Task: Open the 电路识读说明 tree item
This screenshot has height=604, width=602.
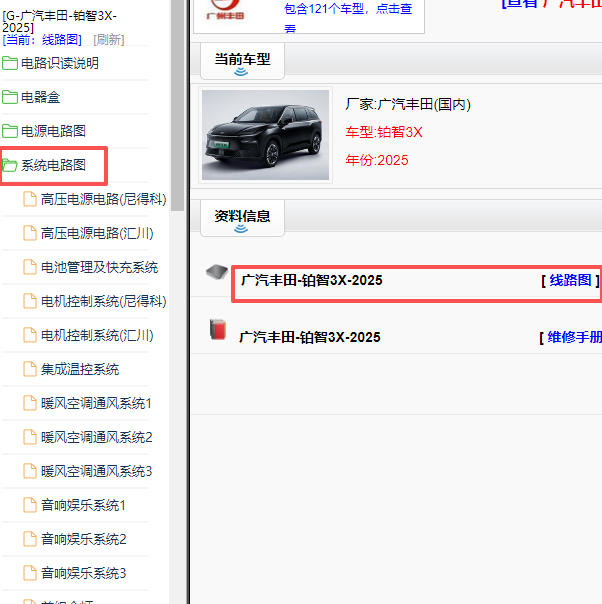Action: pos(60,63)
